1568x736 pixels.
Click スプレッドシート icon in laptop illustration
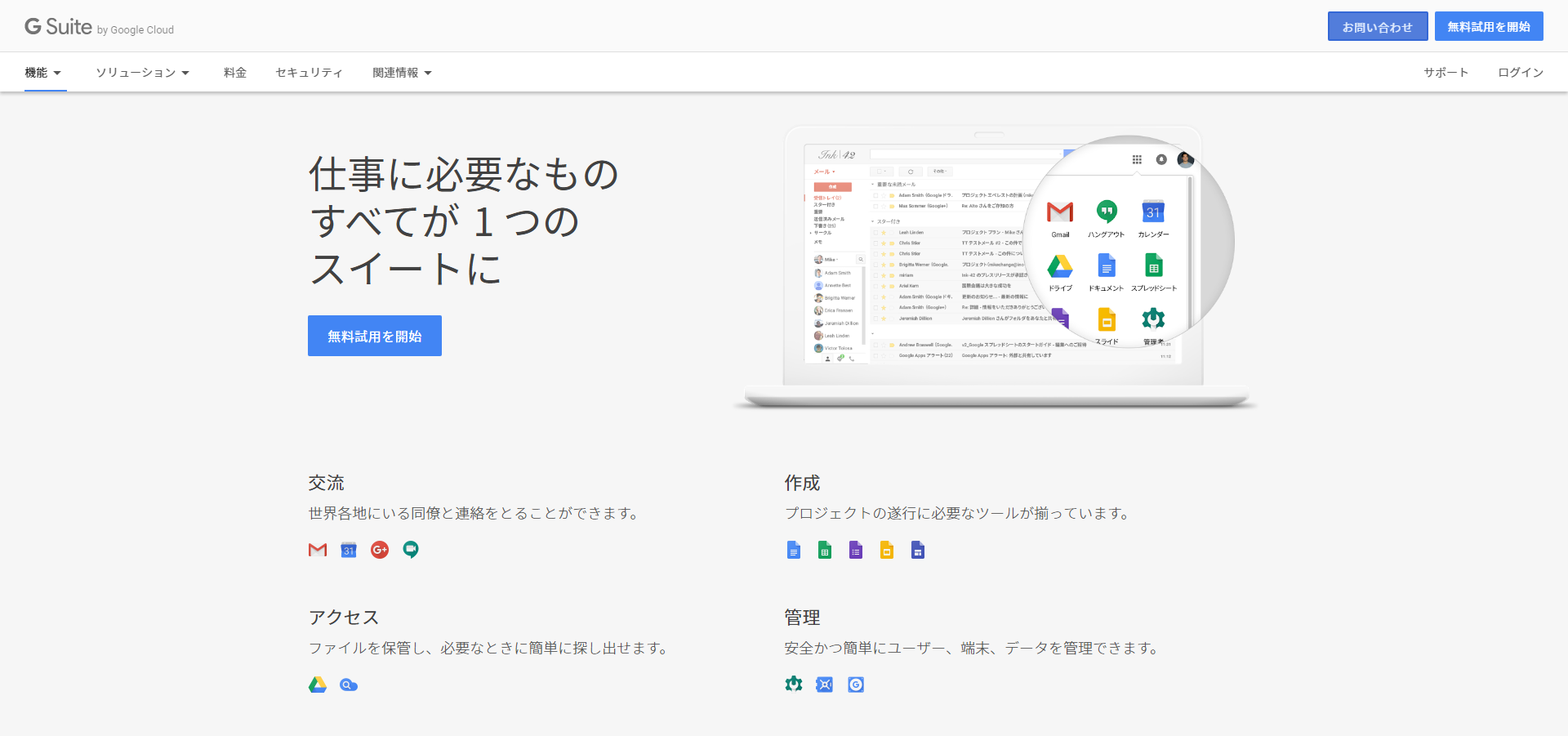1154,265
